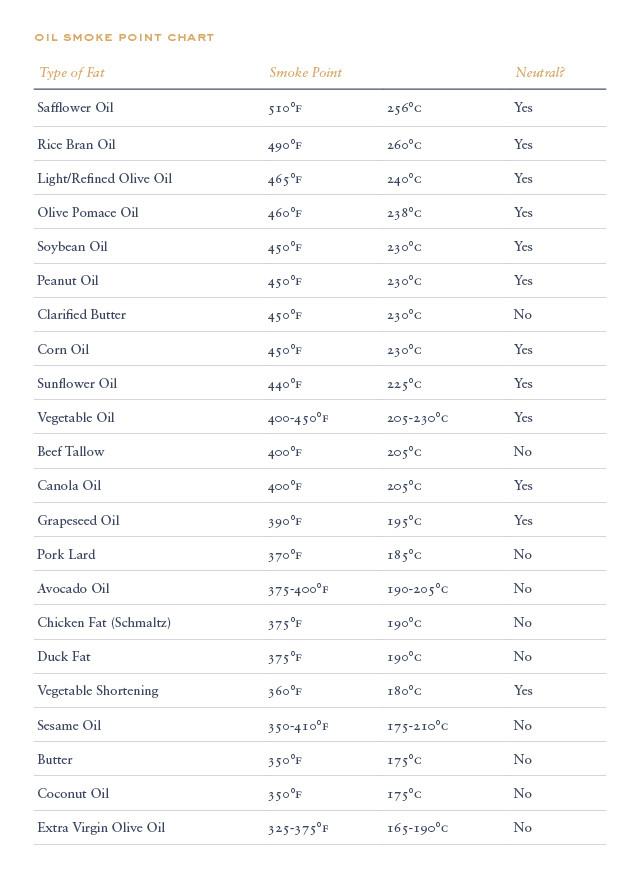
Task: Click the Avocado Oil 190-205°C value
Action: click(x=417, y=589)
